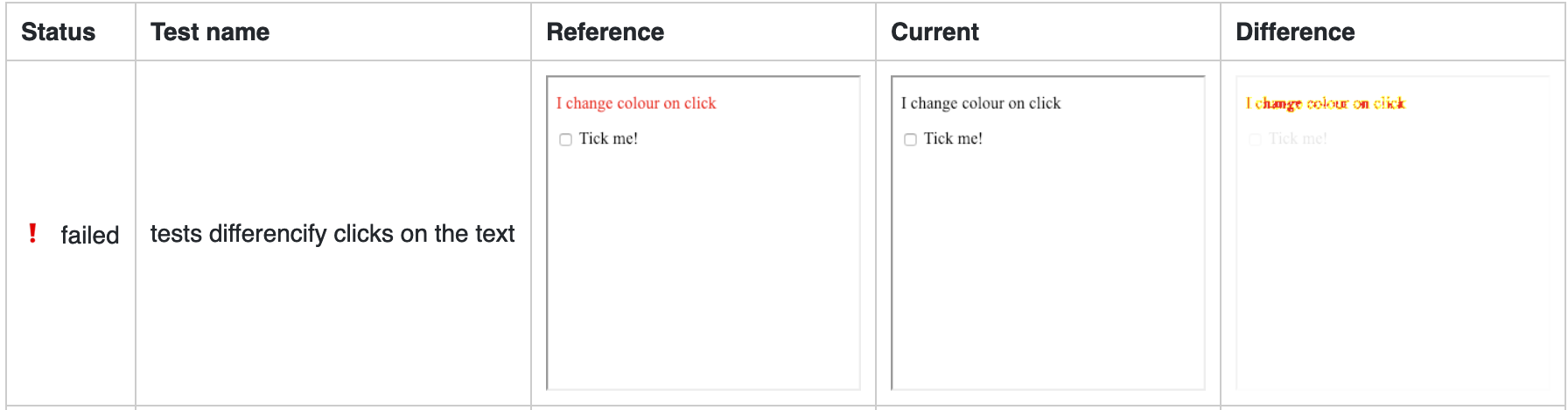Click "Tick me!" label in Reference screenshot
The height and width of the screenshot is (410, 1568).
pyautogui.click(x=608, y=138)
